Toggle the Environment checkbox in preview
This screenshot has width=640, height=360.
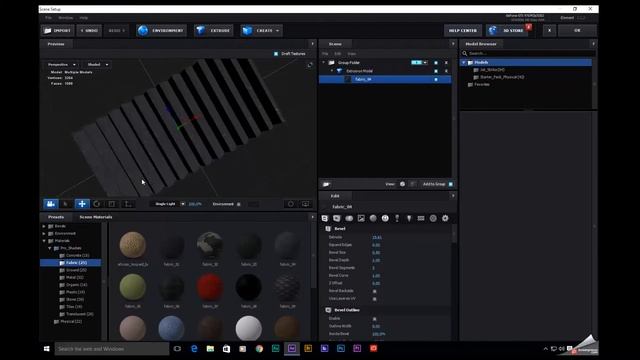(239, 204)
